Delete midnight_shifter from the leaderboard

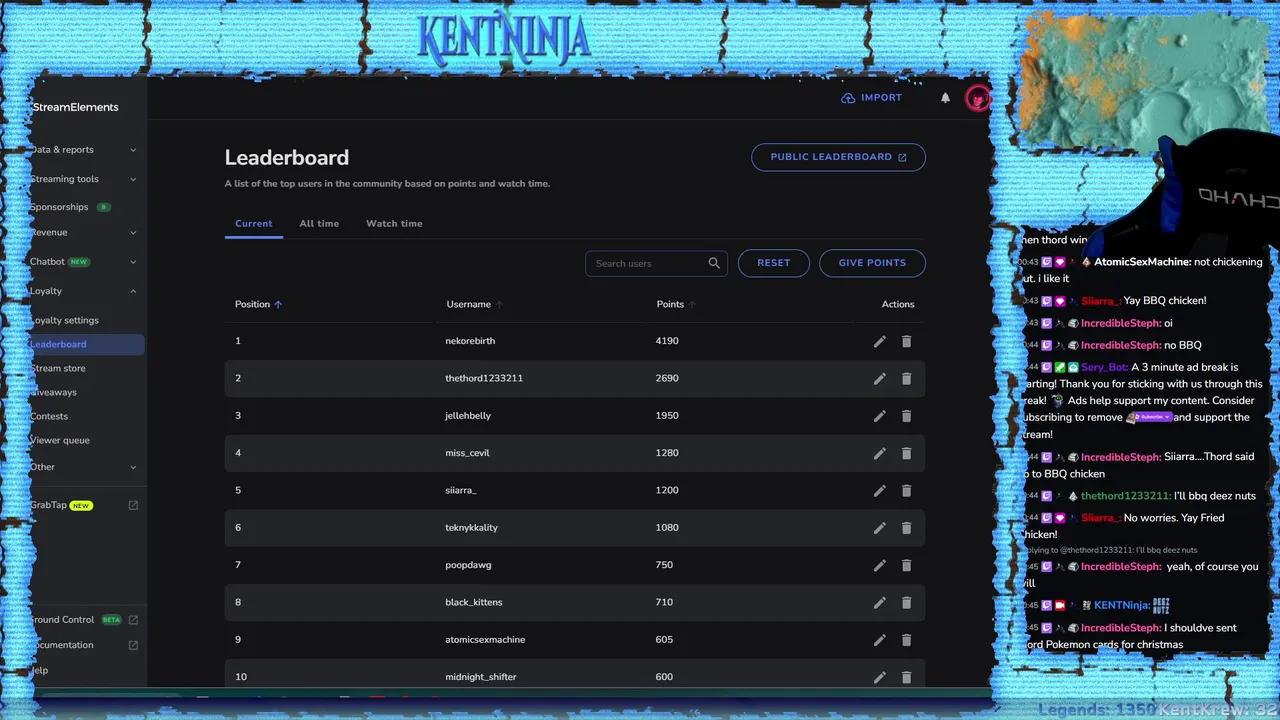[906, 677]
